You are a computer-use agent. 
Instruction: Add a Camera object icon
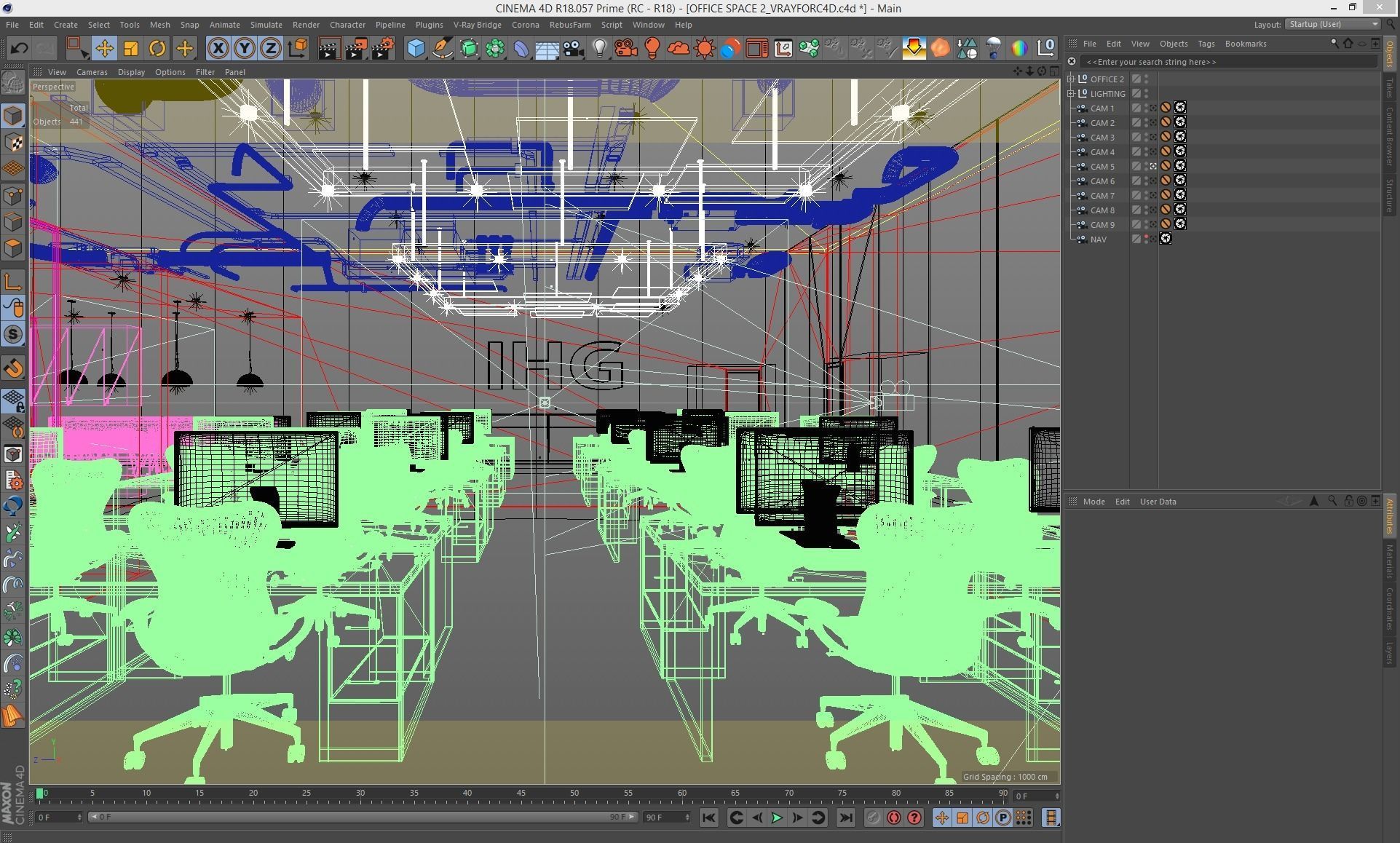[574, 49]
